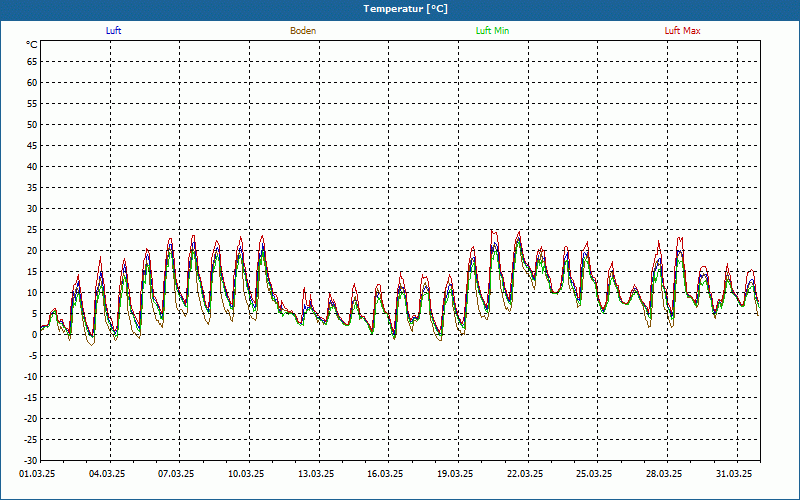Select date label 16.03.25
Screen dimensions: 800x500
click(x=385, y=474)
